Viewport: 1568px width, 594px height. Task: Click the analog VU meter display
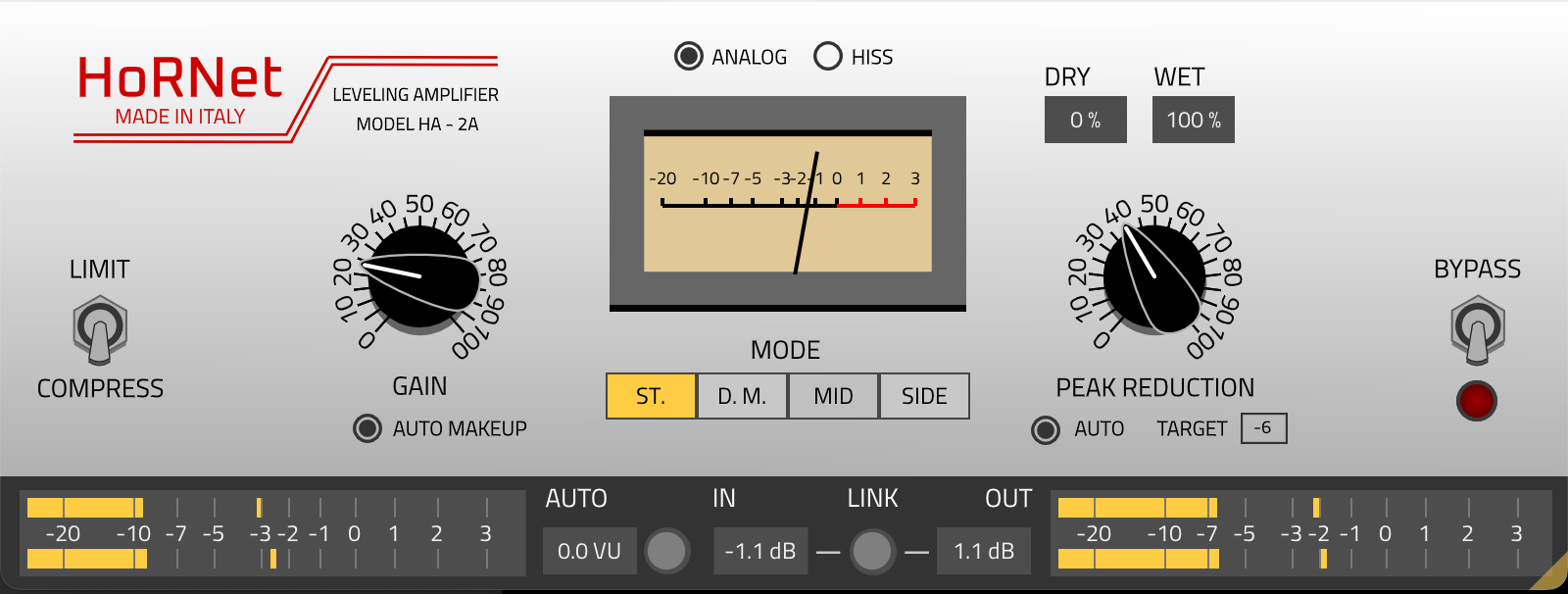[x=788, y=204]
